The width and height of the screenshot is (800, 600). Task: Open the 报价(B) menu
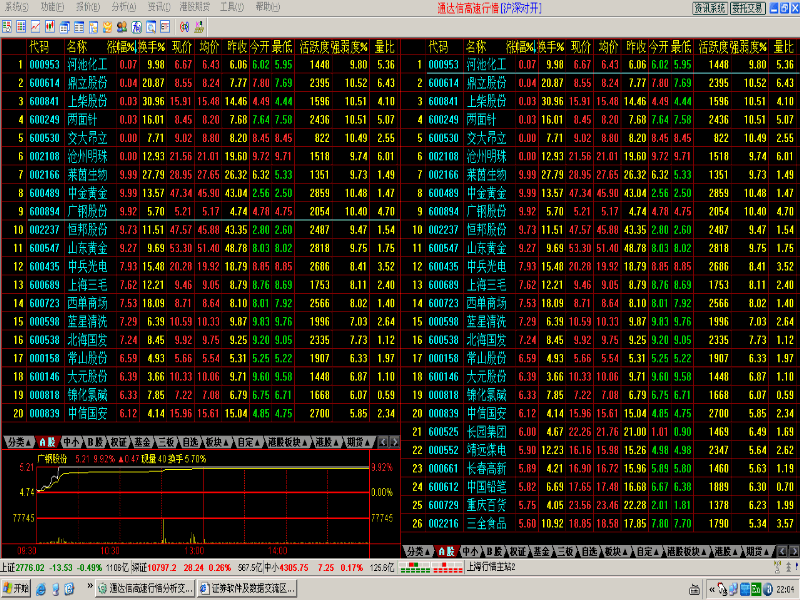pyautogui.click(x=88, y=7)
